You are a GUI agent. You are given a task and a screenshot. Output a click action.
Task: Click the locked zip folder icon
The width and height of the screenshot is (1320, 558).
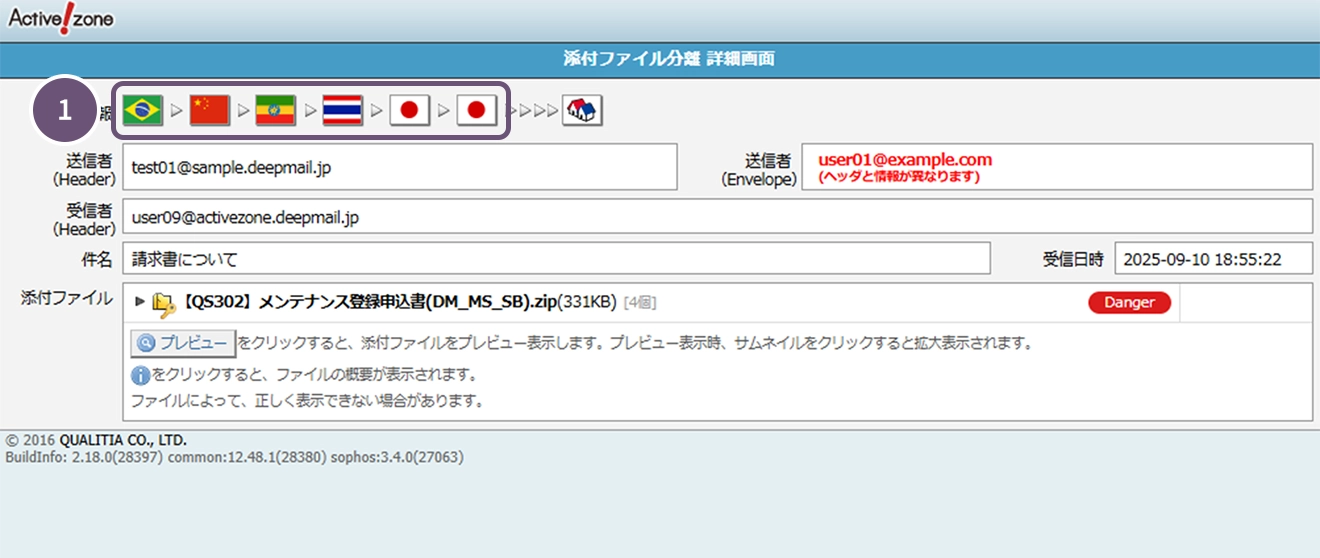(x=164, y=303)
